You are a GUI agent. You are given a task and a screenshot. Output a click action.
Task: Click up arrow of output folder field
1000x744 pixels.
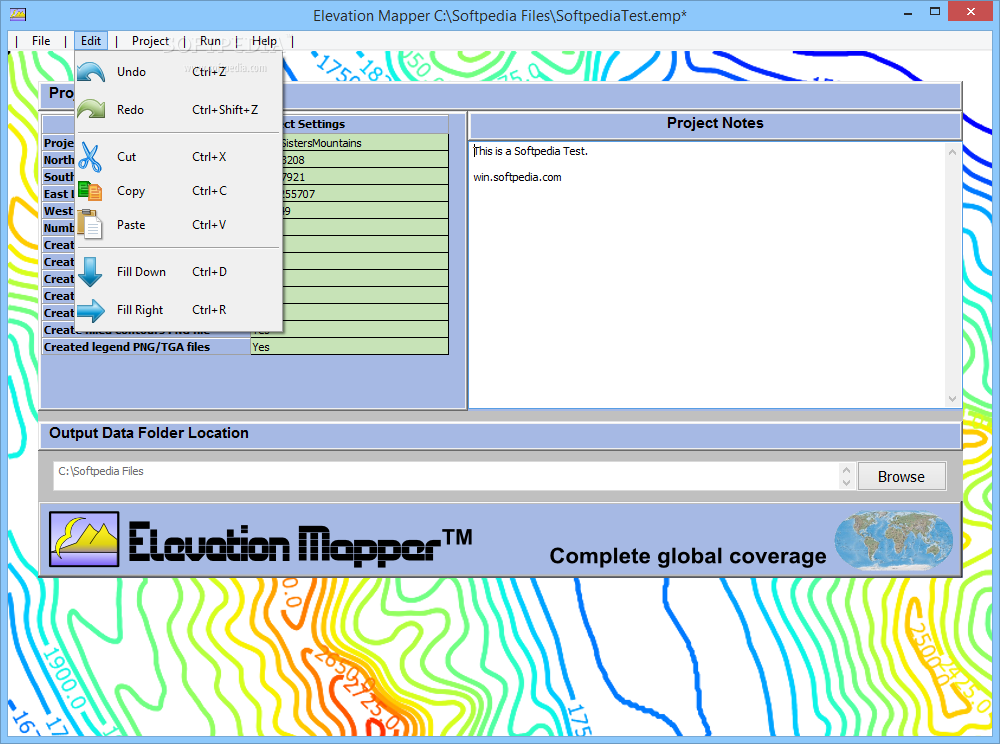point(846,470)
